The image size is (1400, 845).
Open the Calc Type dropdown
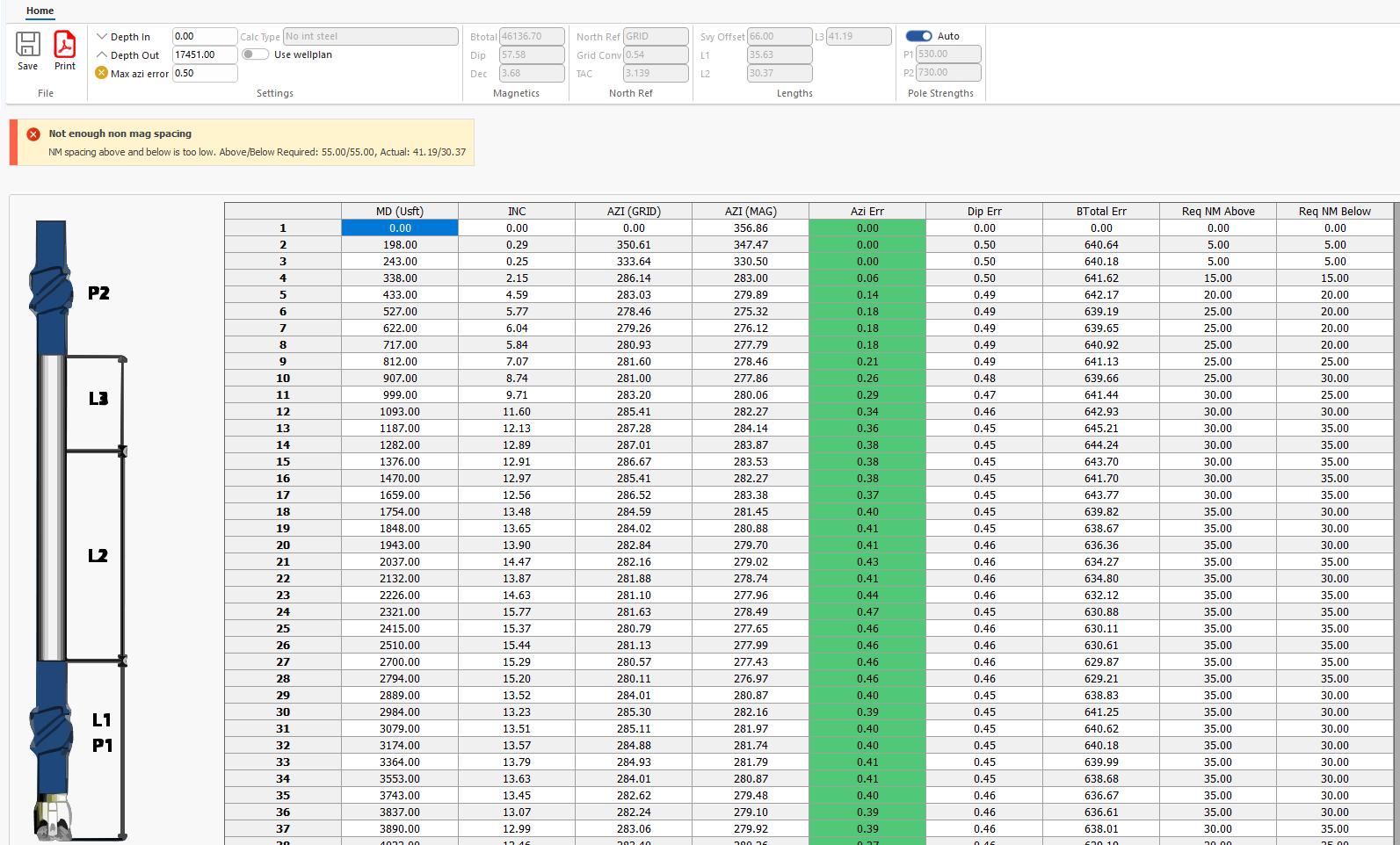(370, 37)
